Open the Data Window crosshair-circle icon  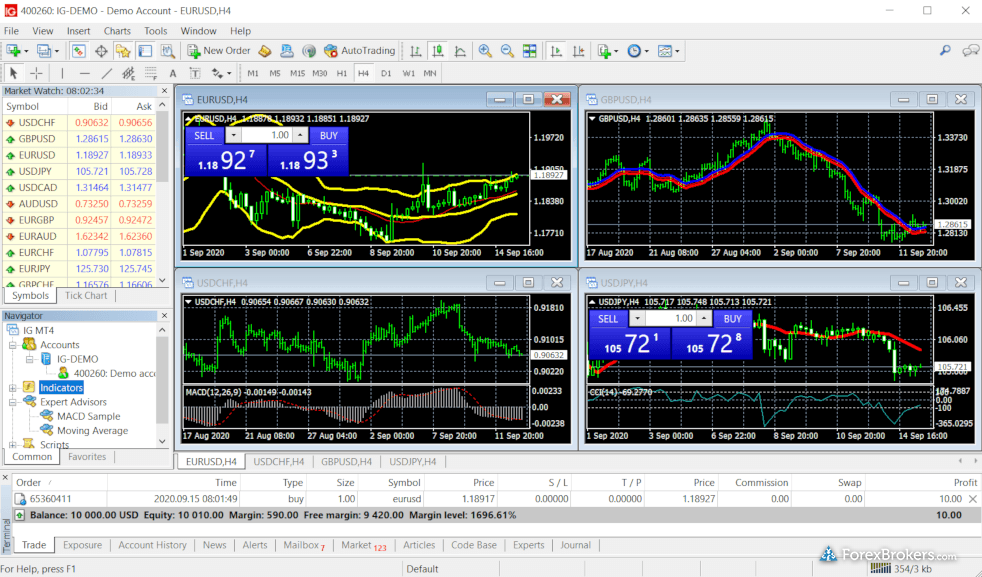(x=101, y=51)
